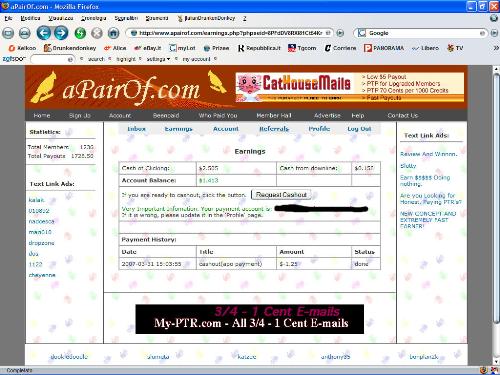Switch to the Inbox tab
The image size is (500, 375).
(136, 129)
